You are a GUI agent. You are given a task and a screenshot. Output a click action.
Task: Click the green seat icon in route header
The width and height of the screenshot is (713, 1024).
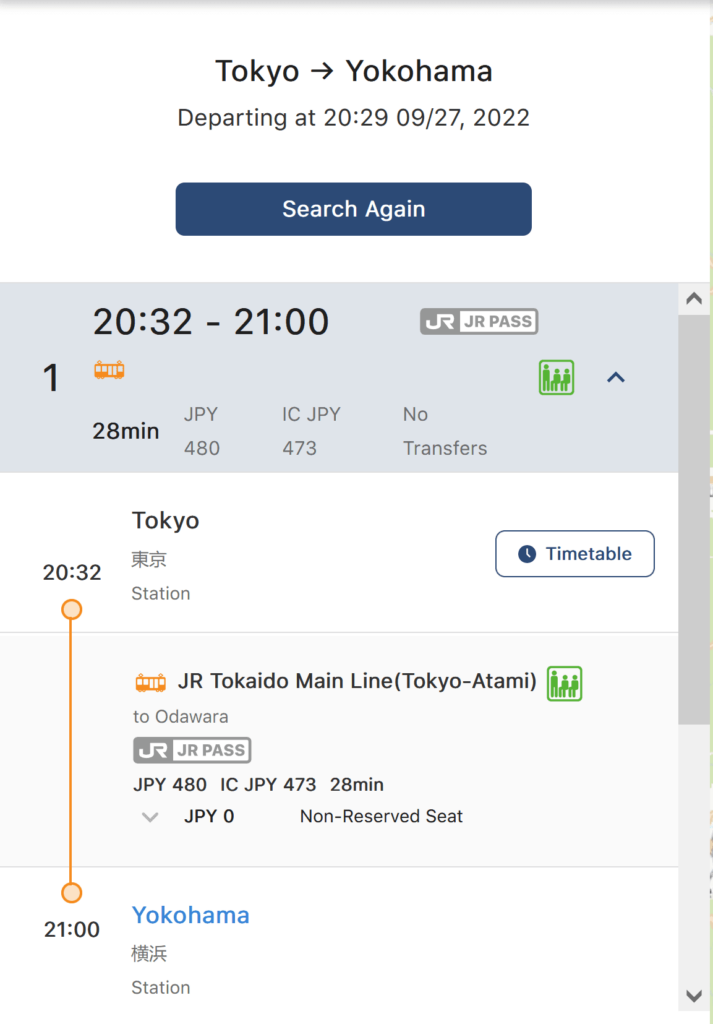click(x=556, y=378)
